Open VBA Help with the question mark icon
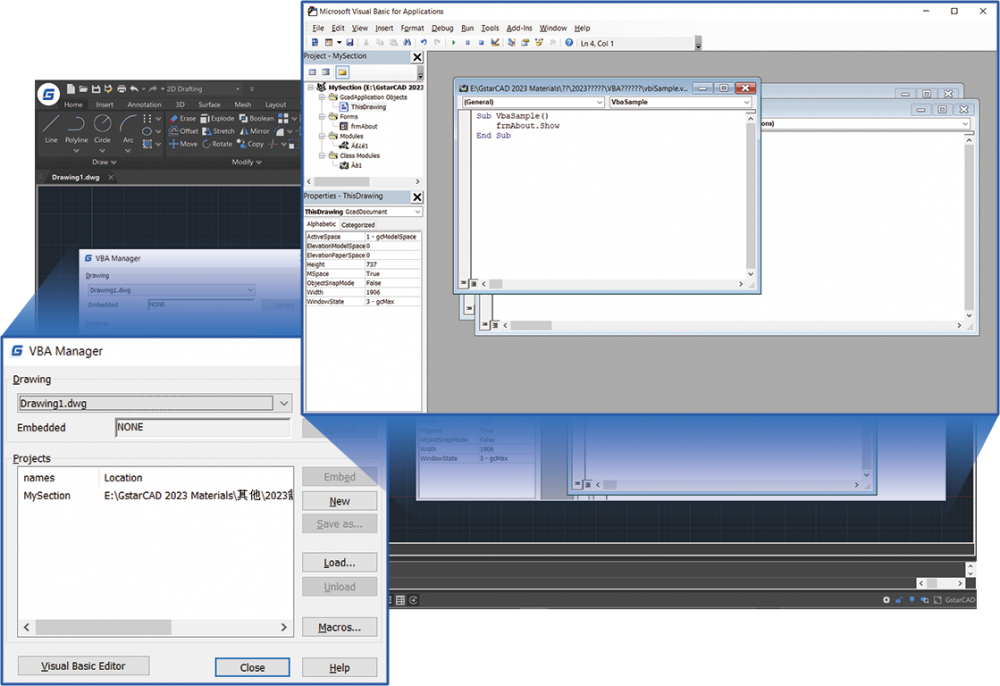The image size is (1000, 686). tap(569, 43)
